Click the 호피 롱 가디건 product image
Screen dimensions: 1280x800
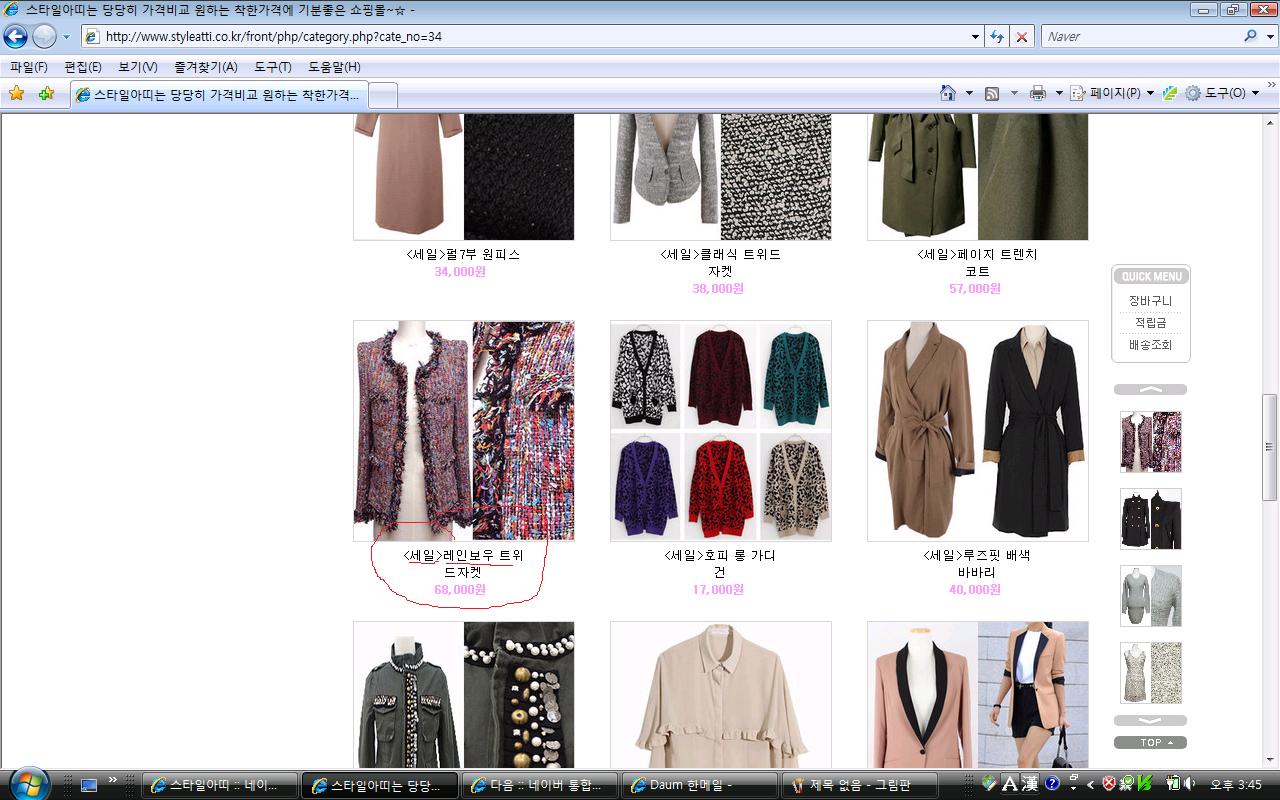tap(721, 431)
